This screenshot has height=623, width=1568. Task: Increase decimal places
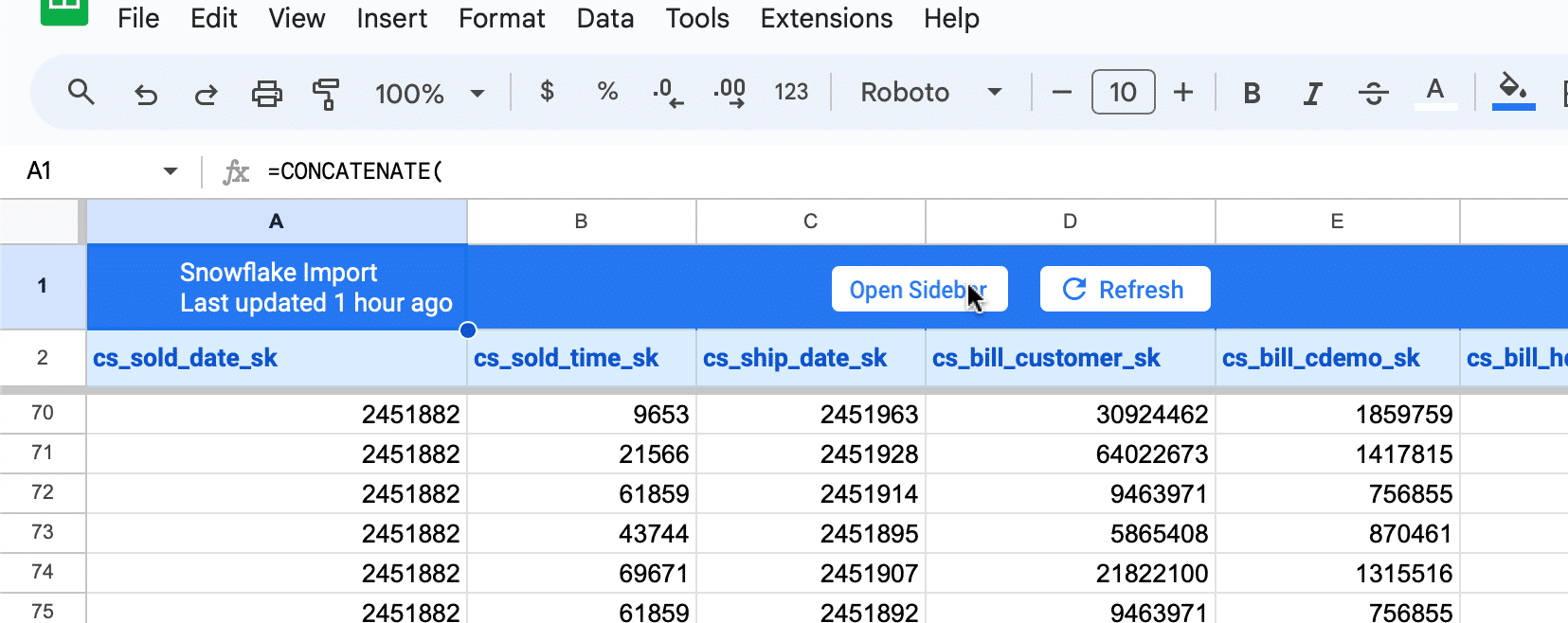pos(730,93)
